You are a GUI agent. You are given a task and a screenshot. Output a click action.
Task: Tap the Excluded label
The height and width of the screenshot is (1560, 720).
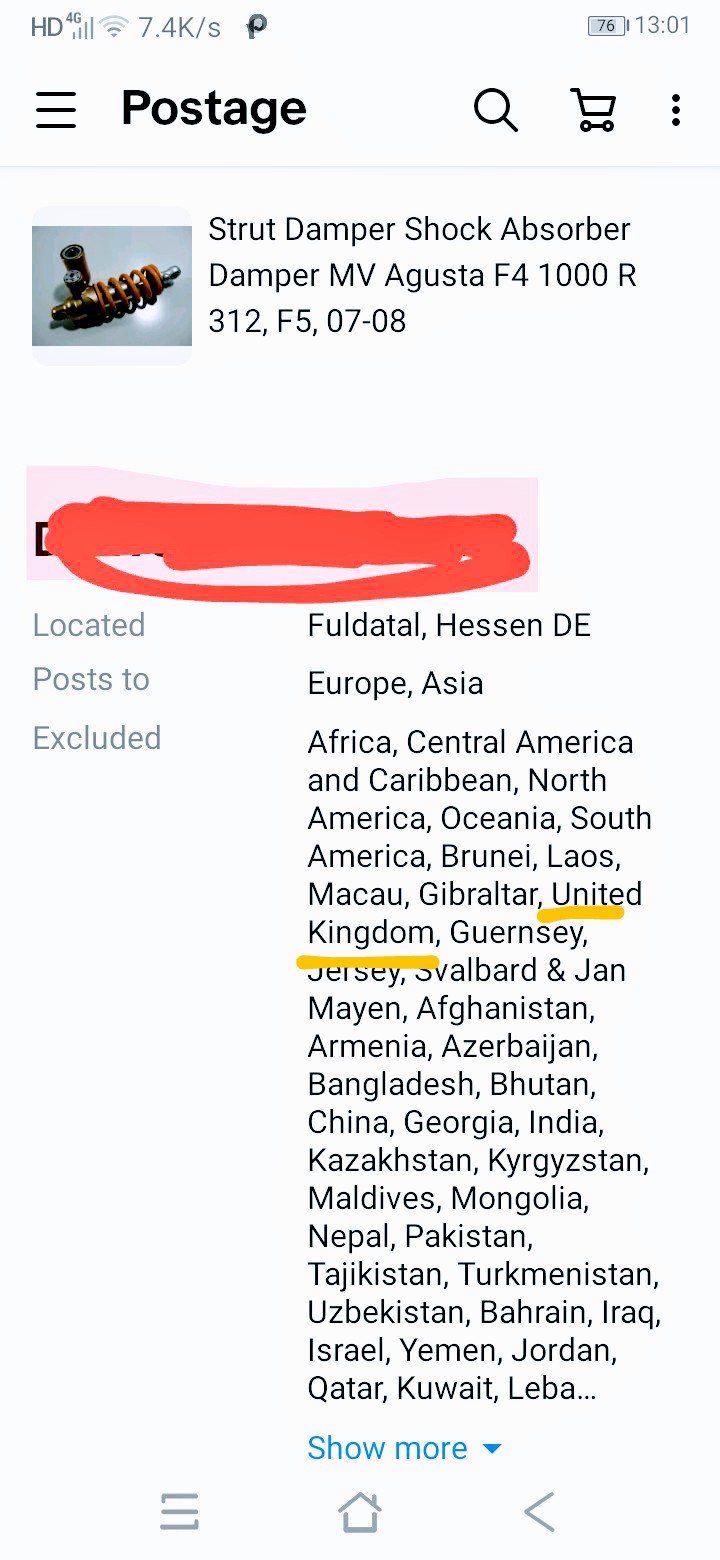pyautogui.click(x=97, y=738)
